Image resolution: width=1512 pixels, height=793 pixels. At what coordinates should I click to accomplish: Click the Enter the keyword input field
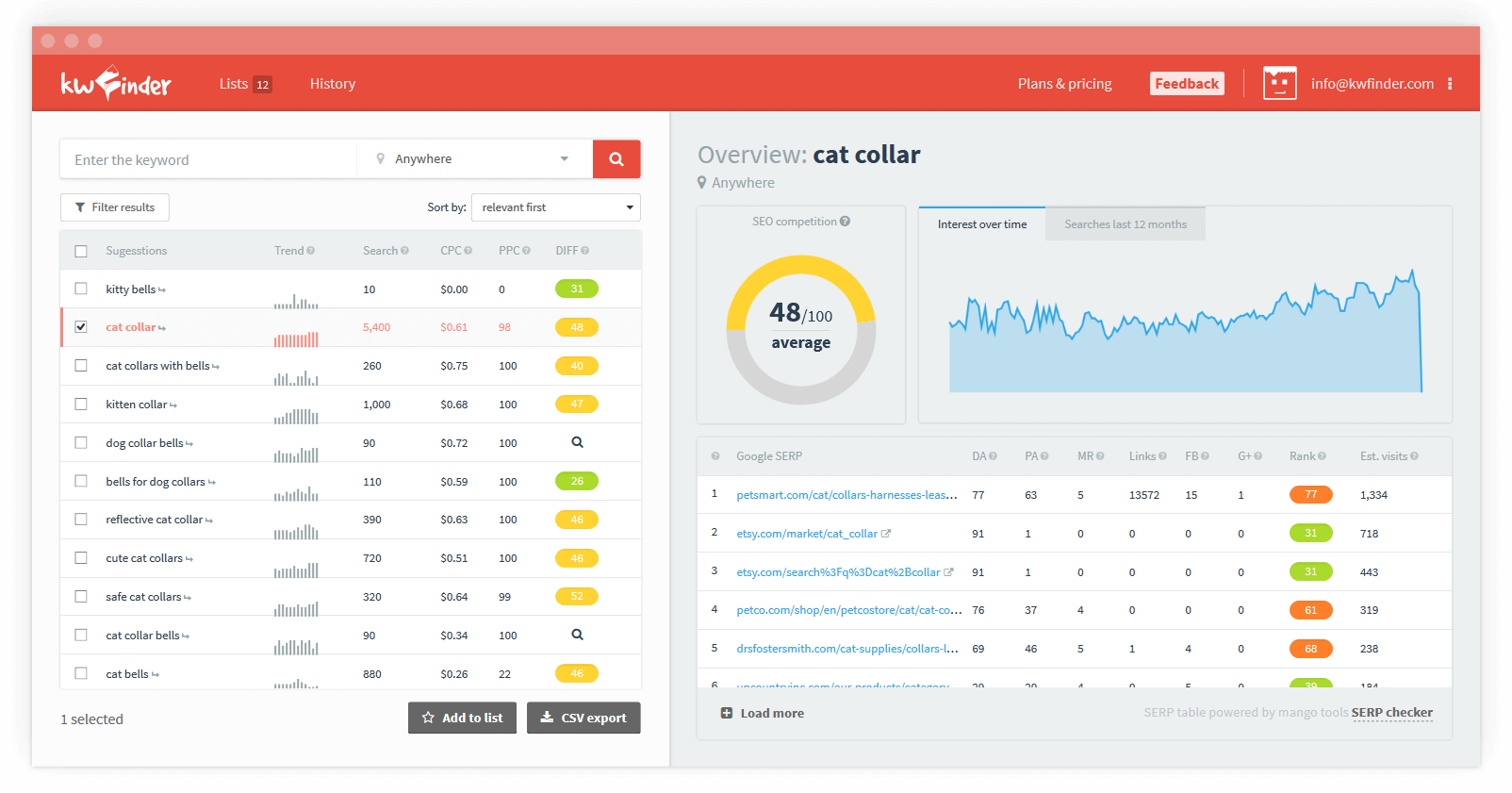[209, 159]
